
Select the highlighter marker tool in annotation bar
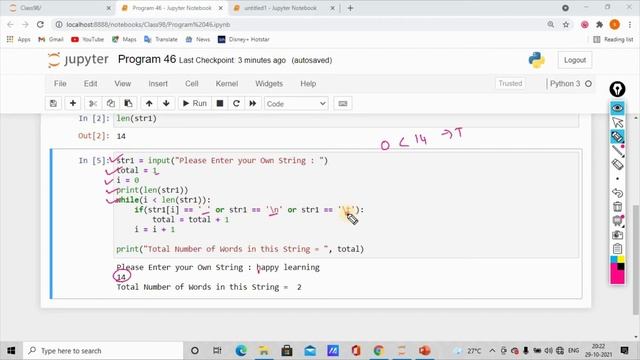[617, 137]
